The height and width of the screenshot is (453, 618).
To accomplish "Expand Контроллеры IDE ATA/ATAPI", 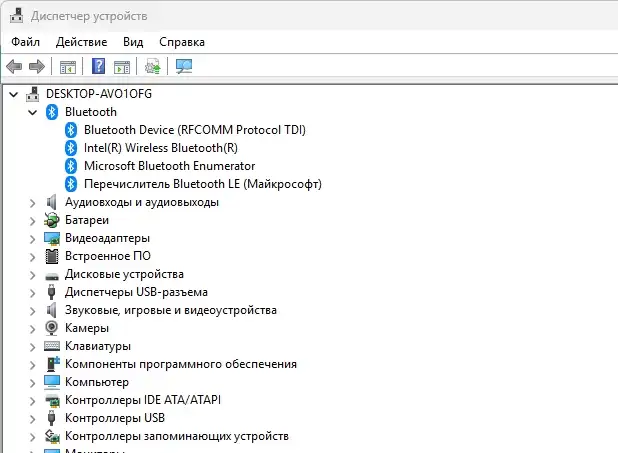I will 33,401.
